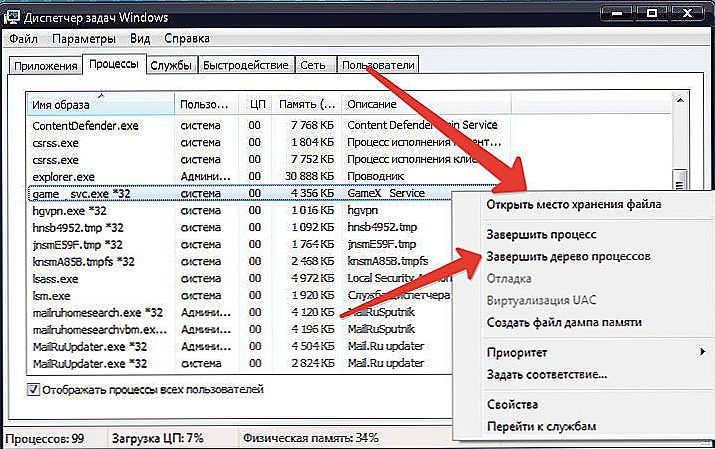This screenshot has width=715, height=449.
Task: Click the 30 888 КБ memory value
Action: pos(310,177)
